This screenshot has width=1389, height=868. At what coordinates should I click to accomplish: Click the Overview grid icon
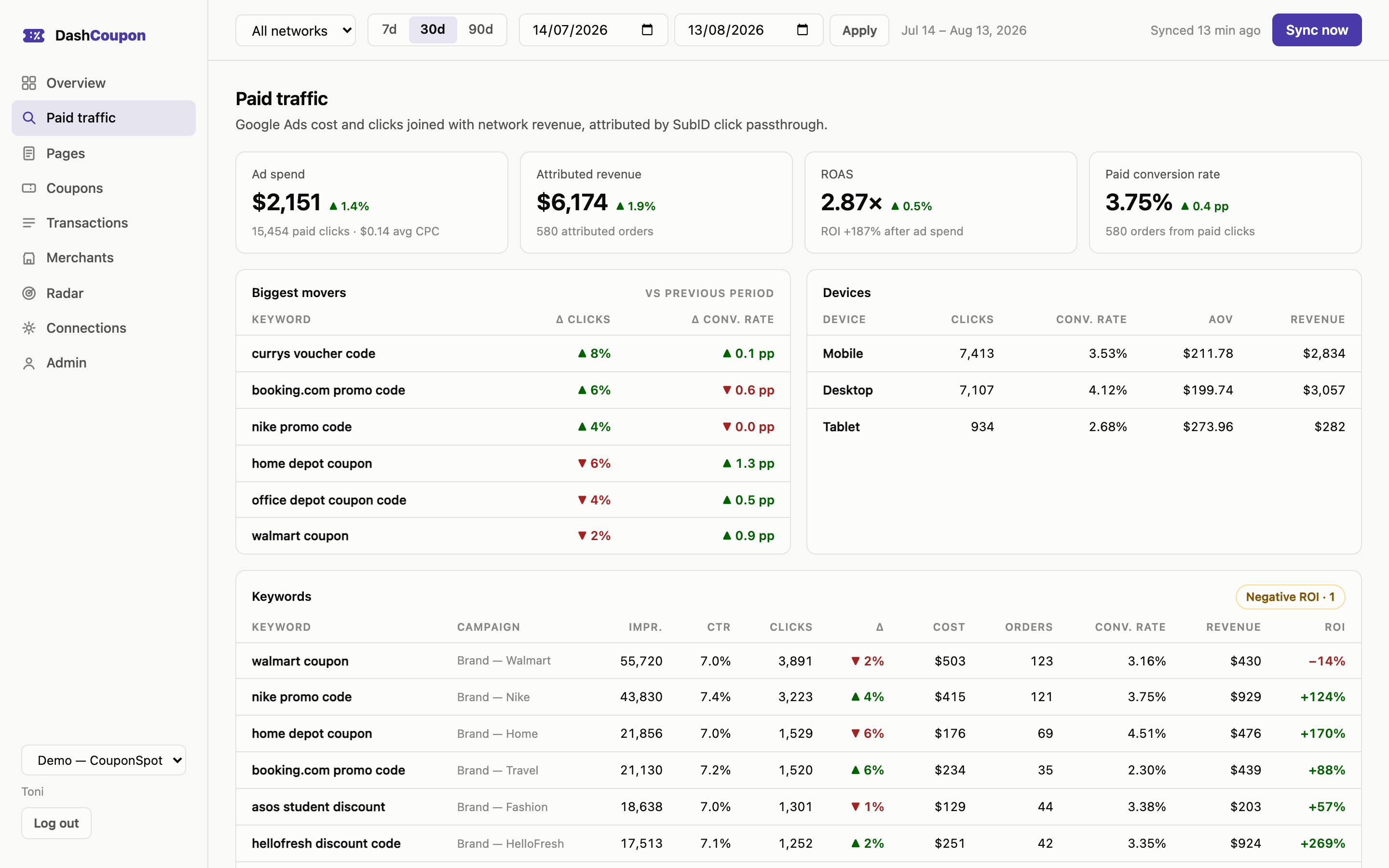[x=29, y=83]
